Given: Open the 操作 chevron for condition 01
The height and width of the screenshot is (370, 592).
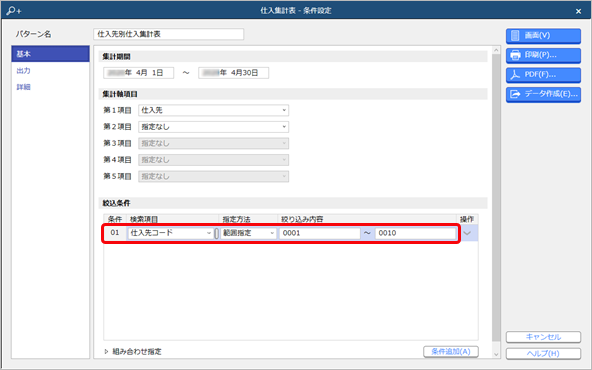Looking at the screenshot, I should click(467, 233).
